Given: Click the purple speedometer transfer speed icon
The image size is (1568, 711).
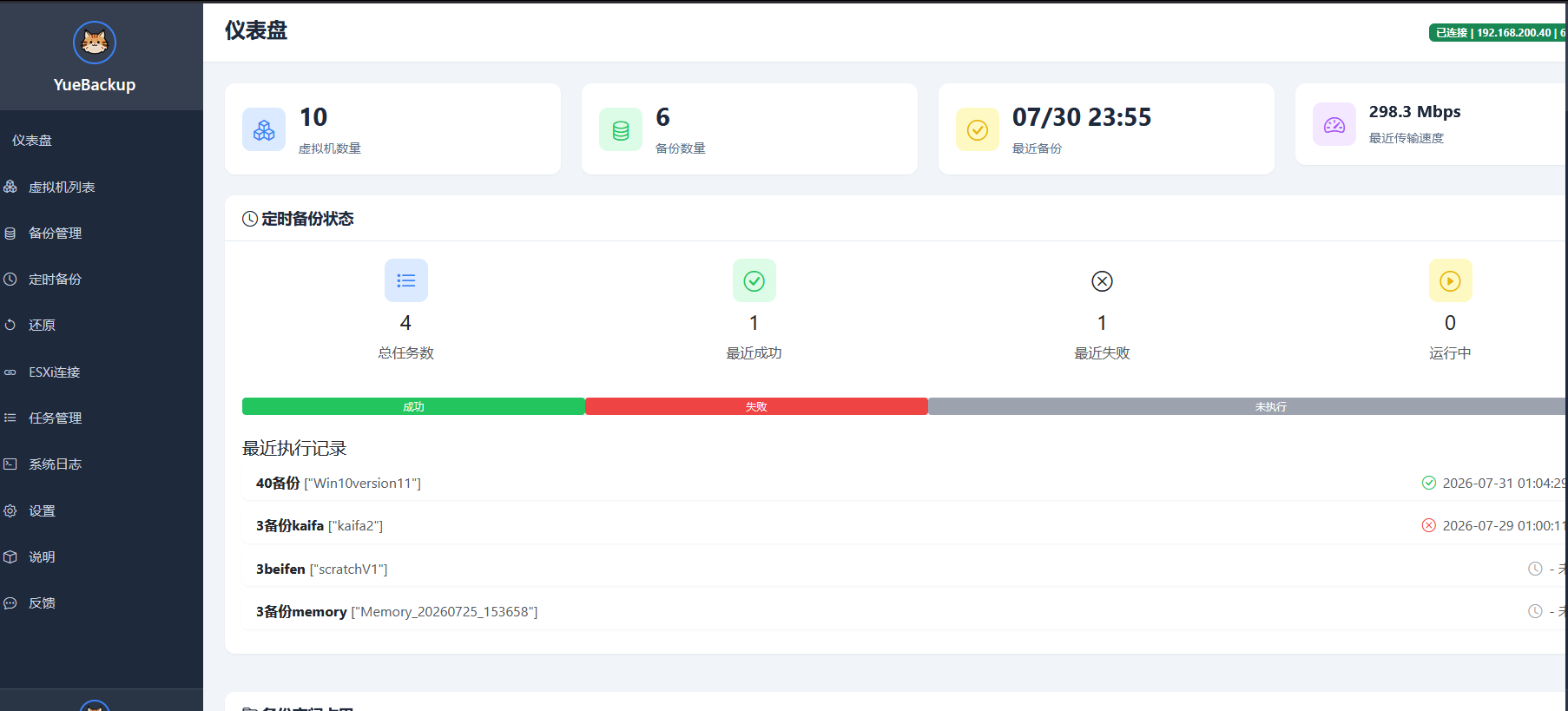Looking at the screenshot, I should coord(1334,124).
